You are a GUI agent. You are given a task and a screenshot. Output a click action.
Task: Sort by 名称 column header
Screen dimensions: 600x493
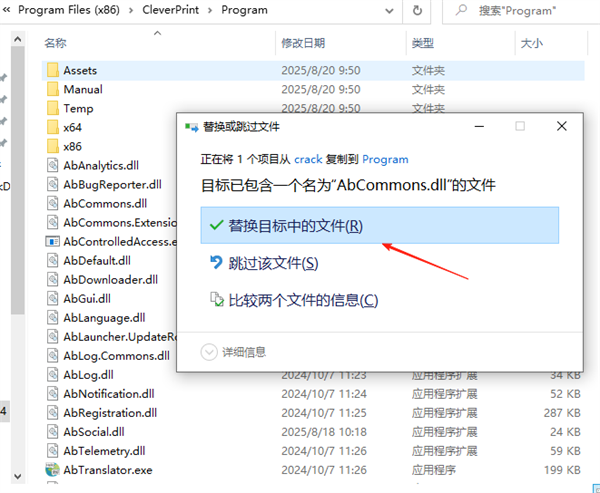coord(56,43)
